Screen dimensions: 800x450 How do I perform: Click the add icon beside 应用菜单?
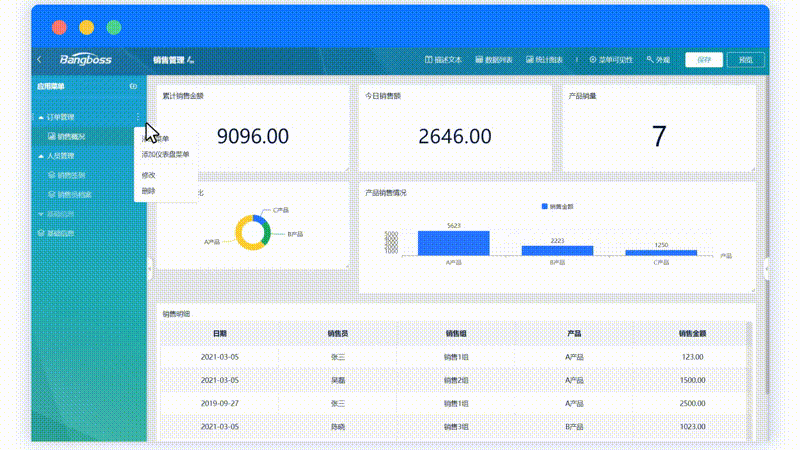134,88
